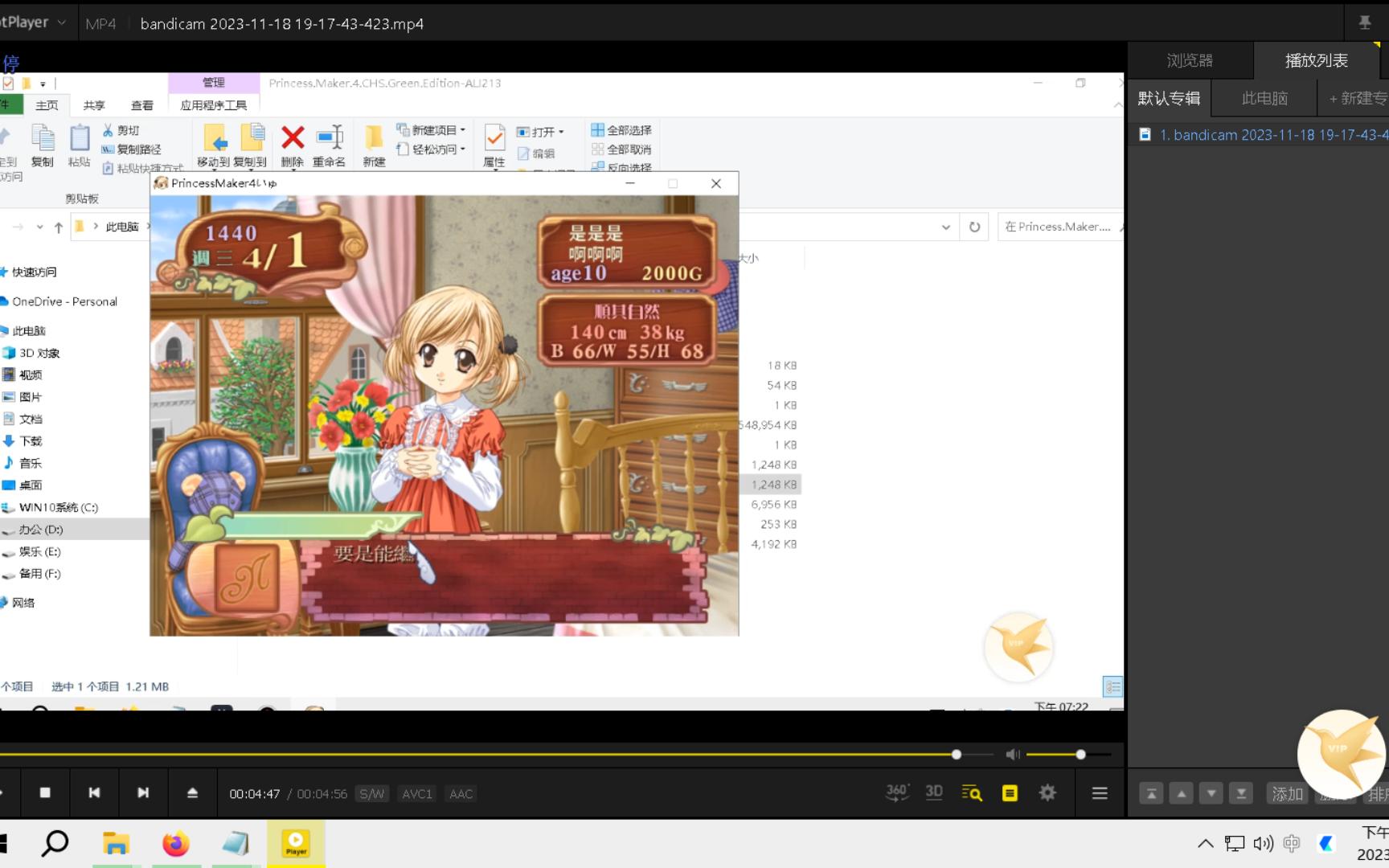Viewport: 1389px width, 868px height.
Task: Open the notepad-like app on the taskbar
Action: point(236,843)
